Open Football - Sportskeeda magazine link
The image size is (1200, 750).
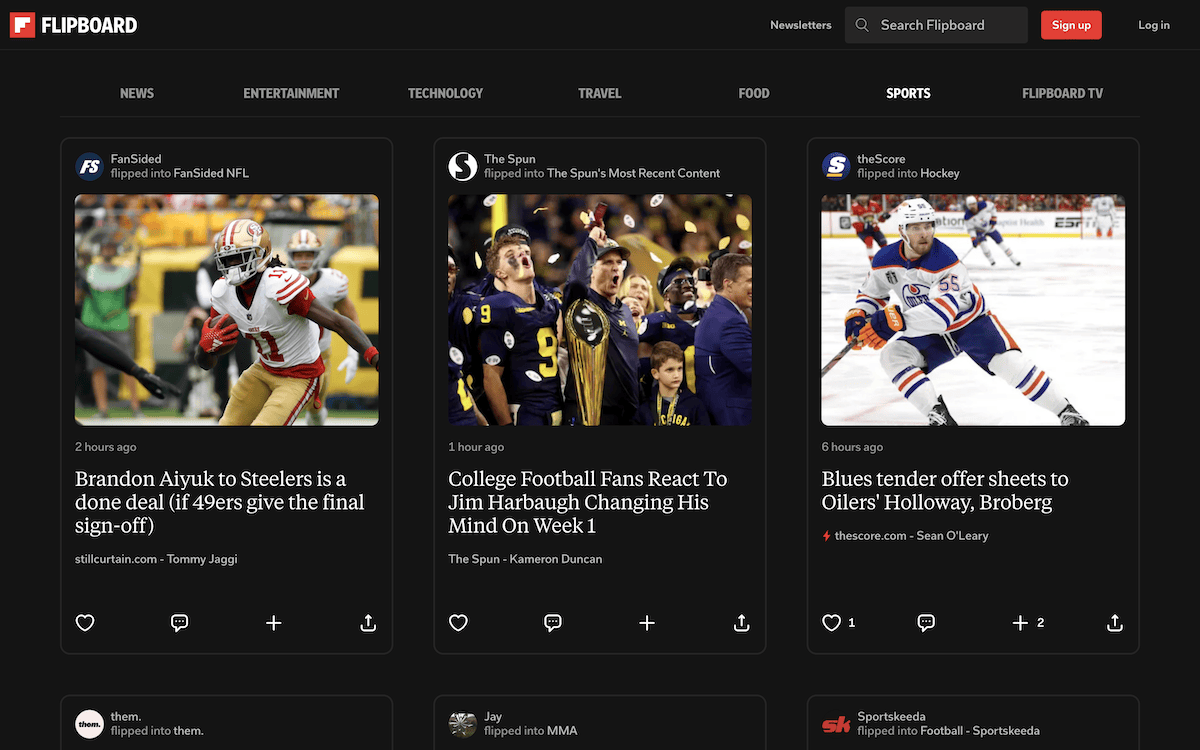click(x=980, y=731)
